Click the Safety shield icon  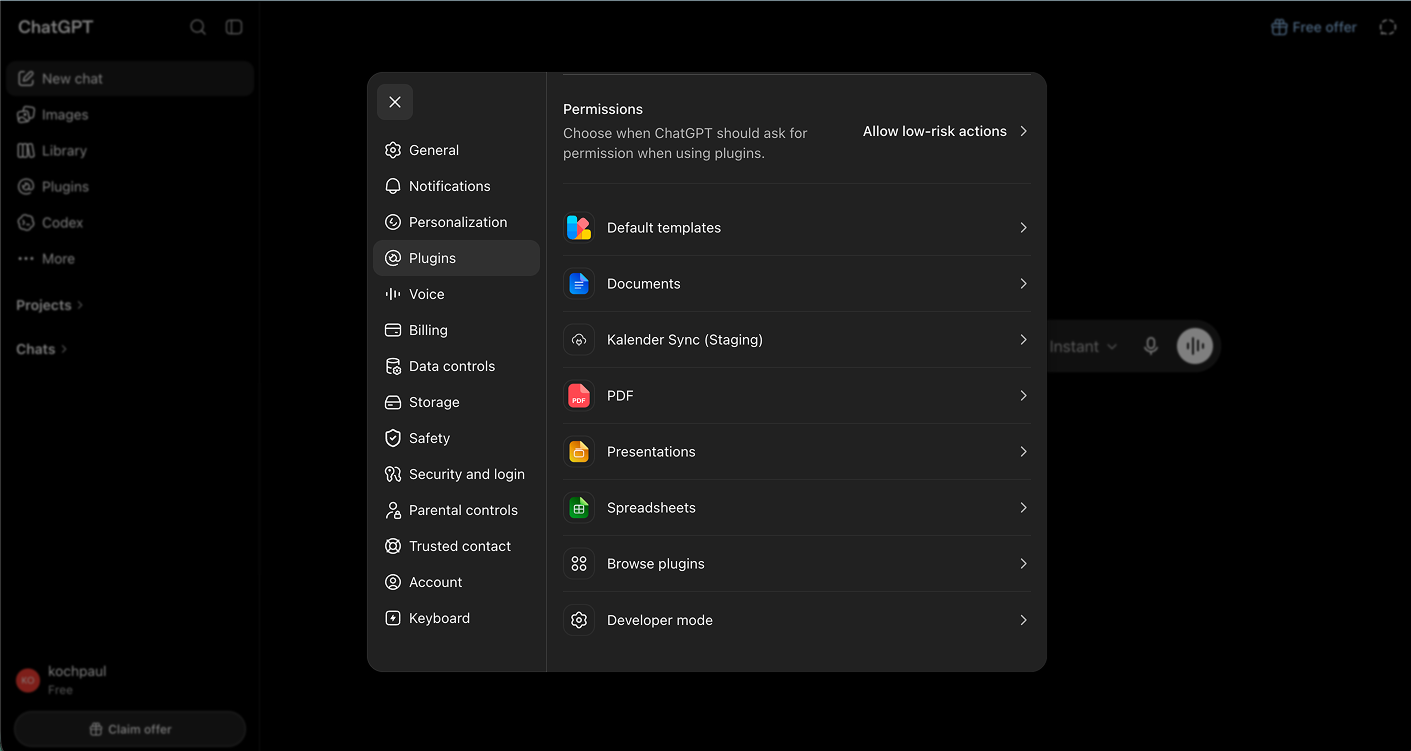pyautogui.click(x=393, y=438)
